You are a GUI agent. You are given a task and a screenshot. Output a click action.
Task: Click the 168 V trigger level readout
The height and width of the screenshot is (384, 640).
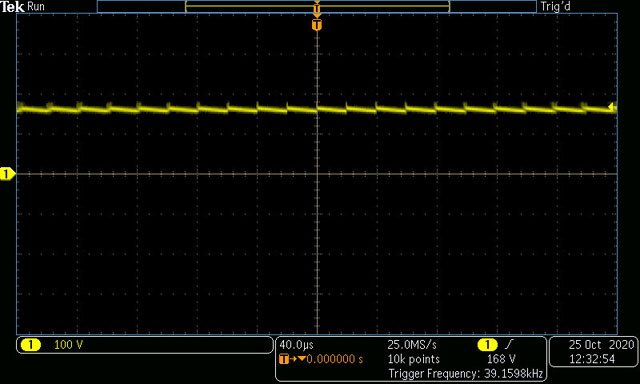[x=501, y=359]
